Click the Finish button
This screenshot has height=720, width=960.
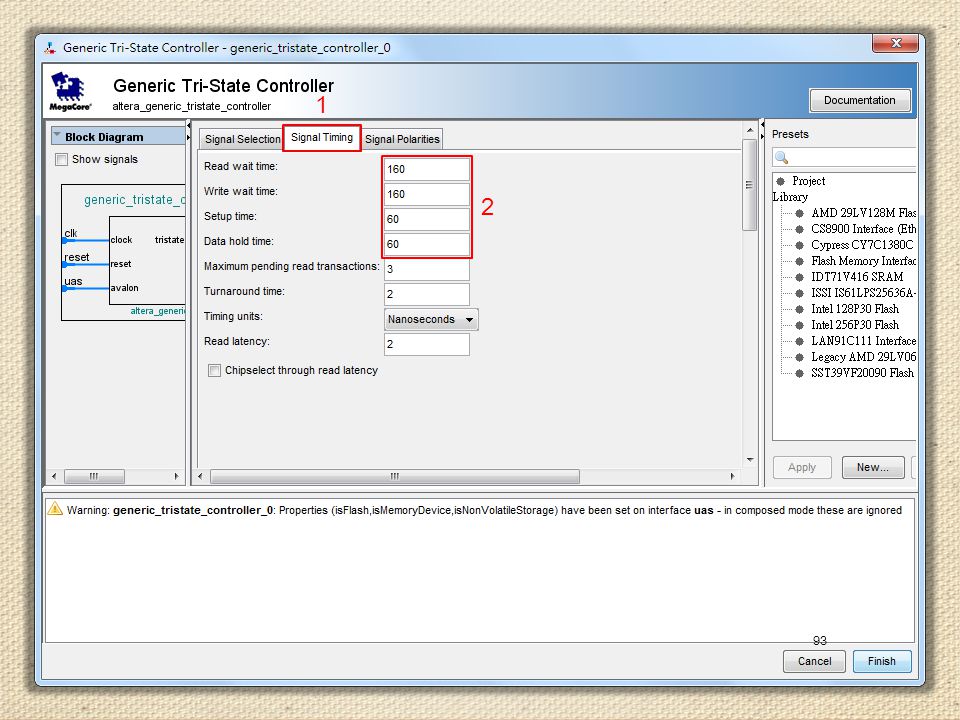coord(882,661)
